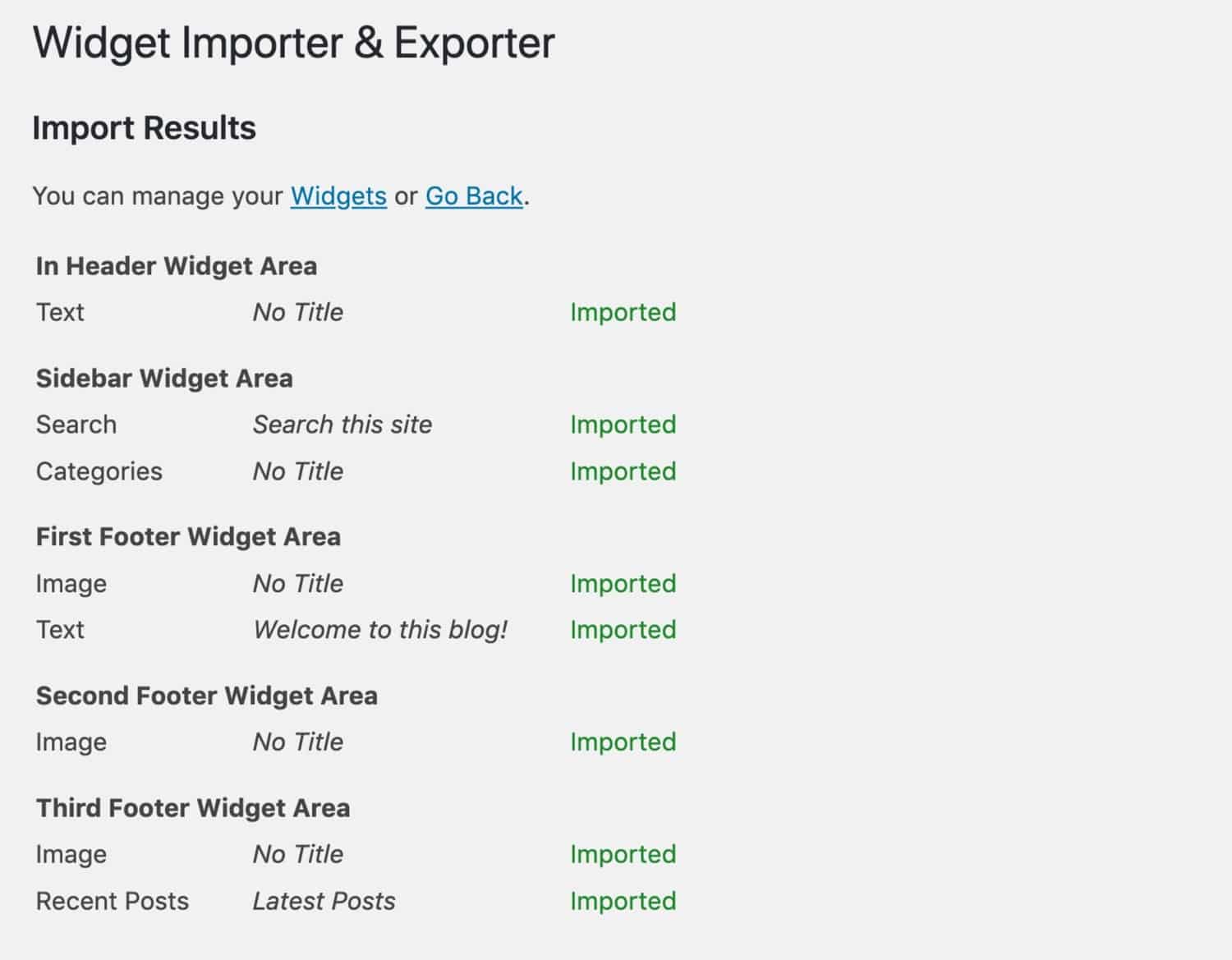Click the Go Back link
1232x960 pixels.
coord(472,195)
